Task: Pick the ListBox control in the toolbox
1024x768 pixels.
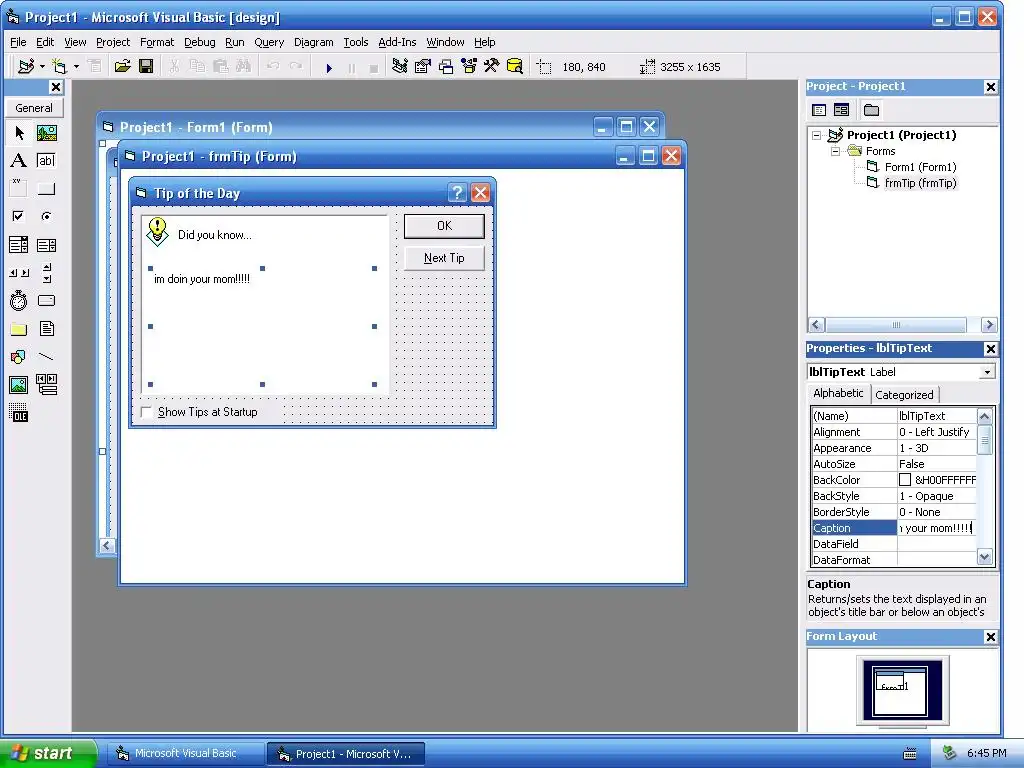Action: click(x=46, y=245)
